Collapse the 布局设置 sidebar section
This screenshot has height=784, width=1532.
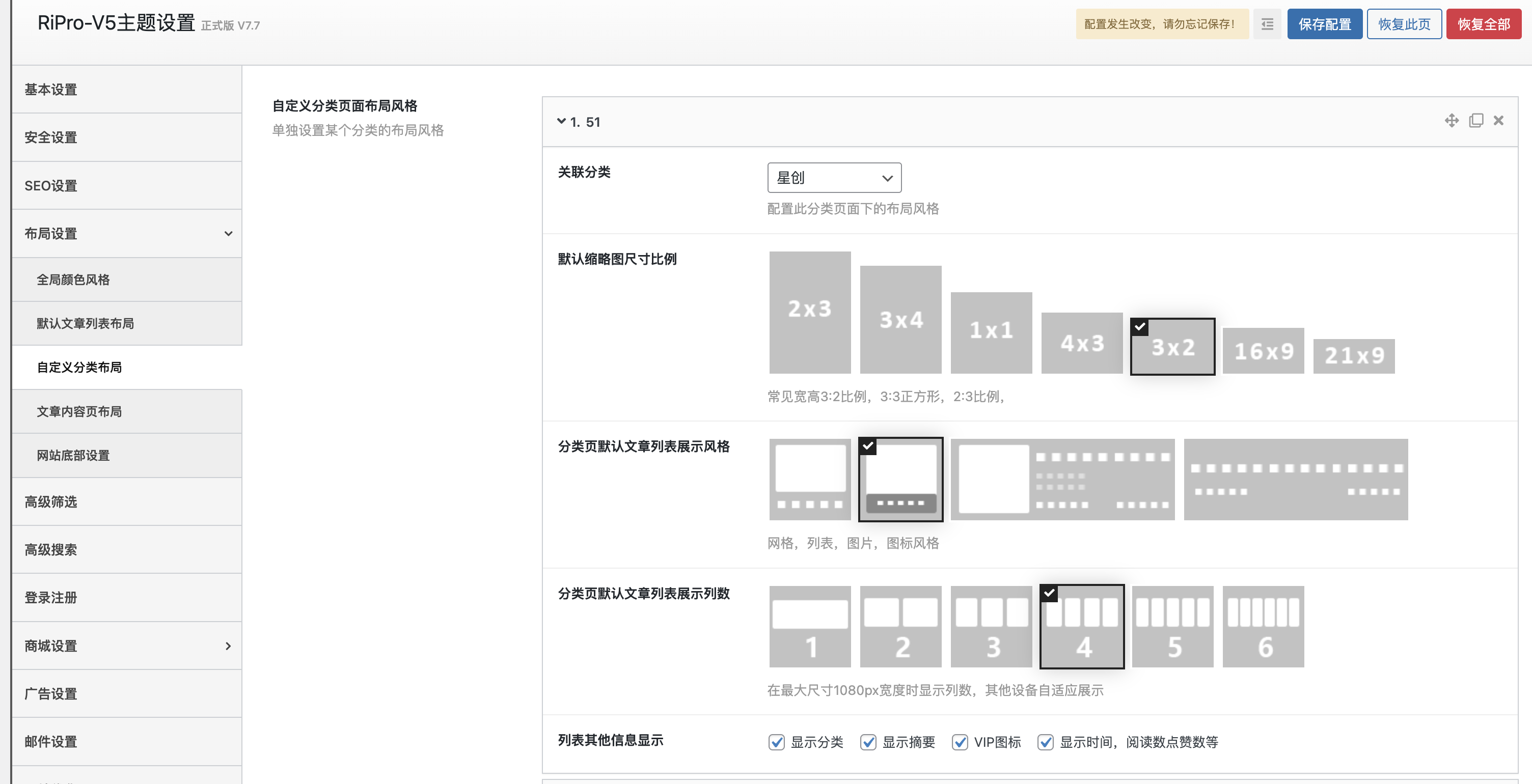127,234
